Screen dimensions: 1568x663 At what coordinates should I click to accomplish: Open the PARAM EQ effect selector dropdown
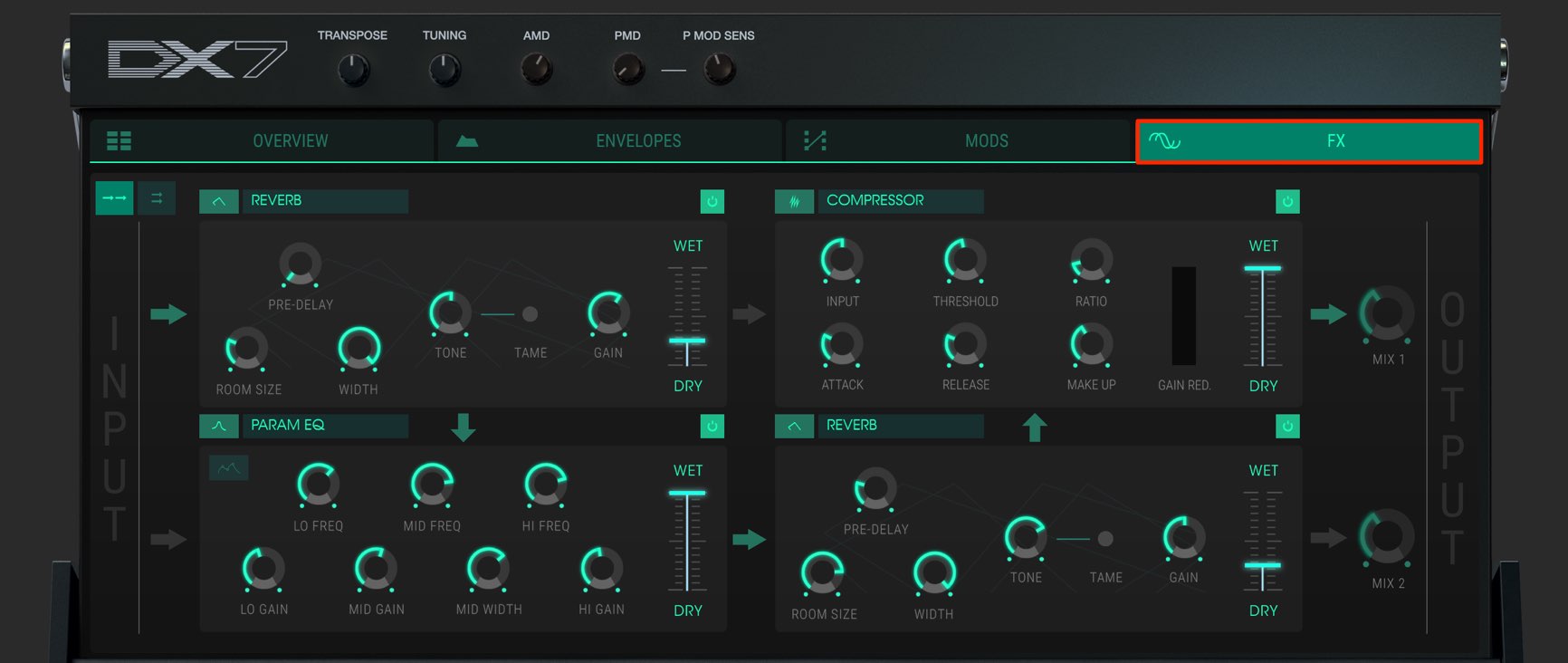(325, 426)
